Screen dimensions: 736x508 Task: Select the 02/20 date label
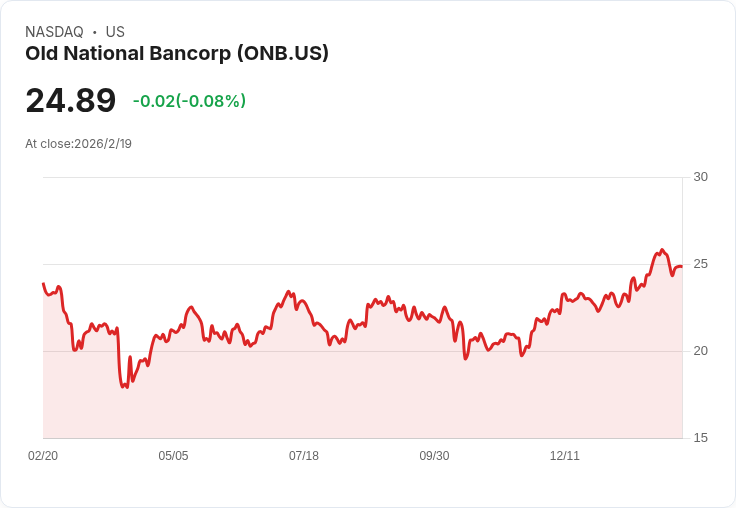43,456
